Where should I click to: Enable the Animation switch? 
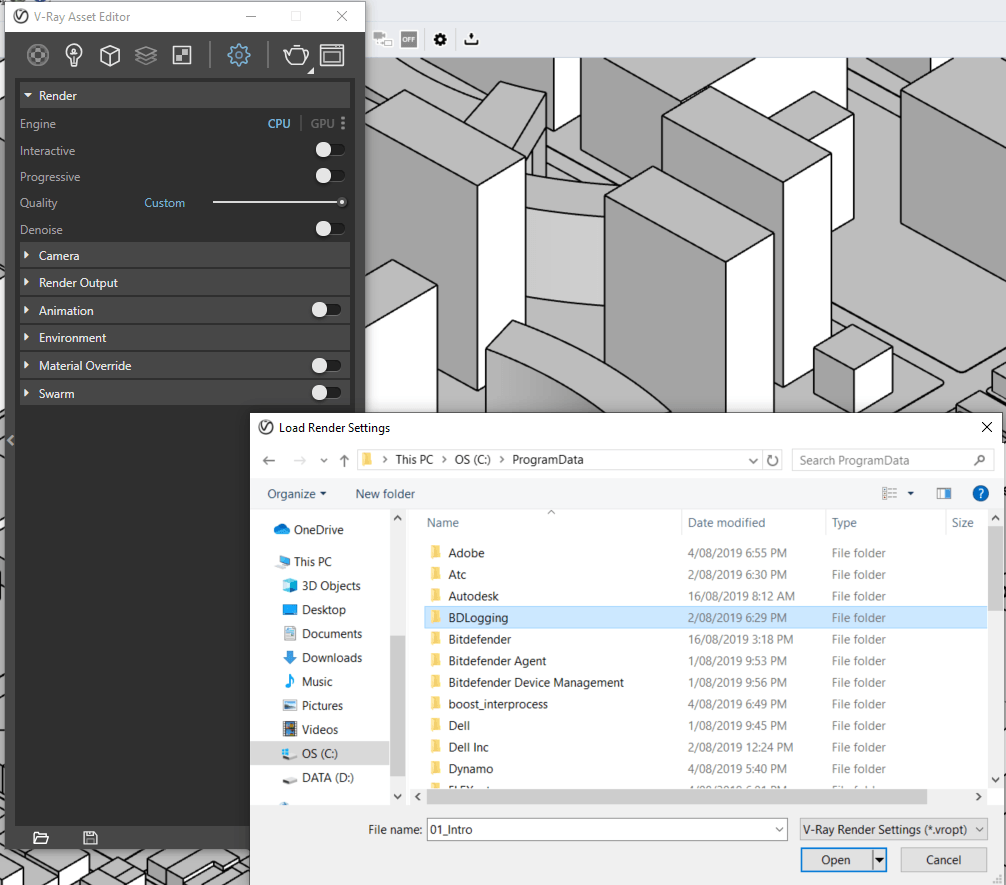326,310
